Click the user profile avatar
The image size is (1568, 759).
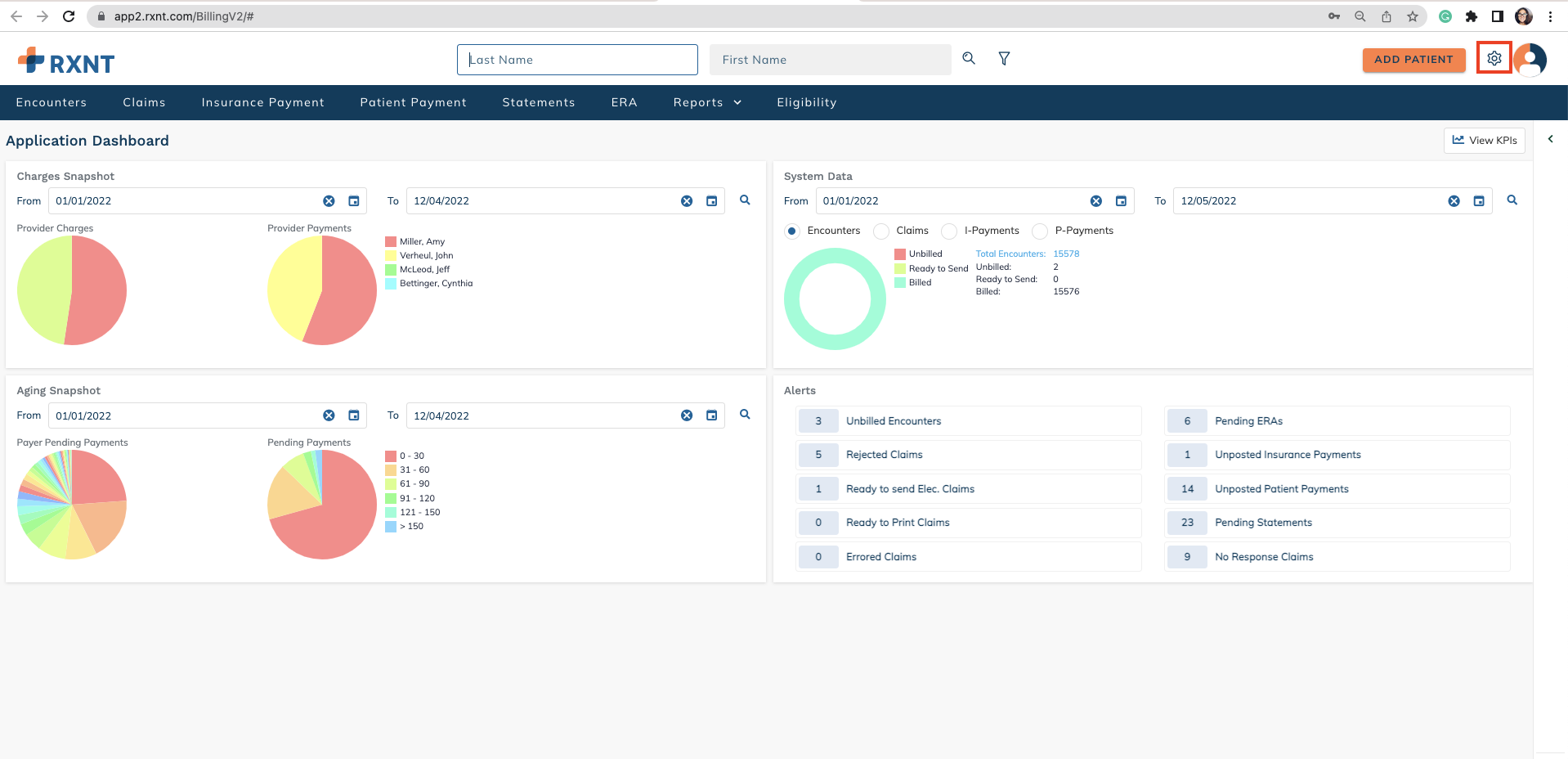[x=1530, y=60]
